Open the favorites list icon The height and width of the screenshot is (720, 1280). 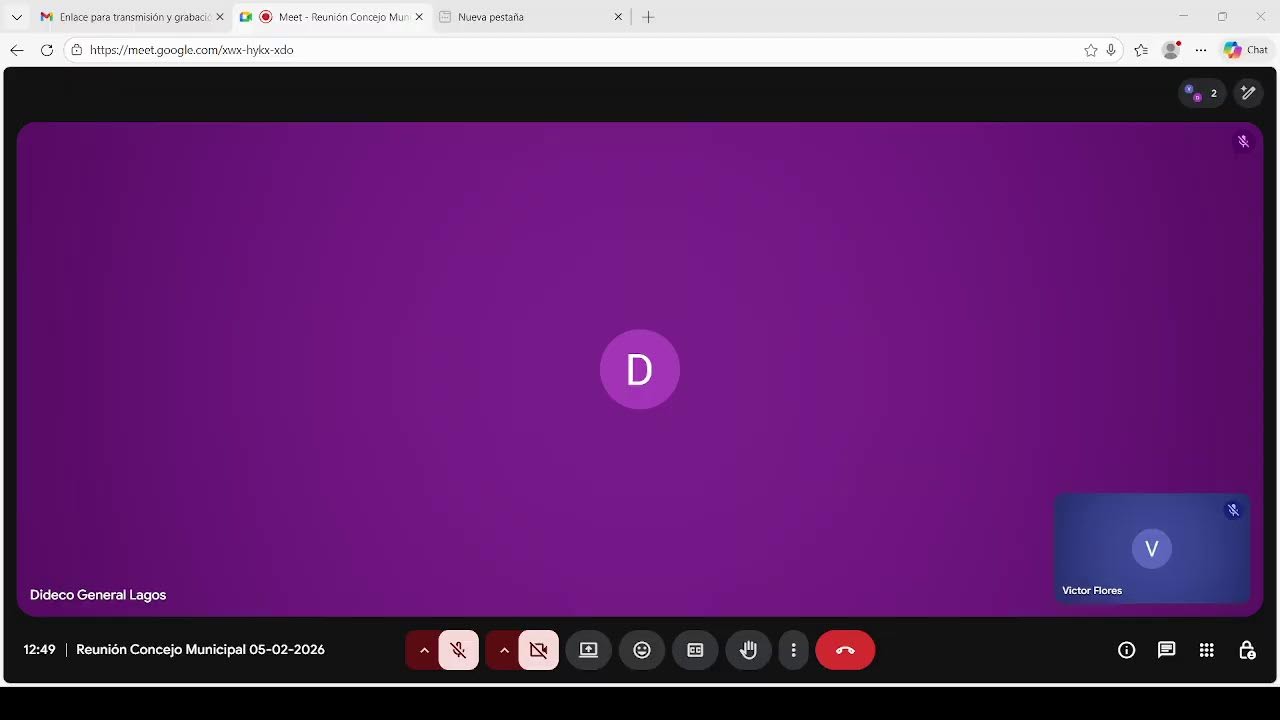click(1141, 50)
